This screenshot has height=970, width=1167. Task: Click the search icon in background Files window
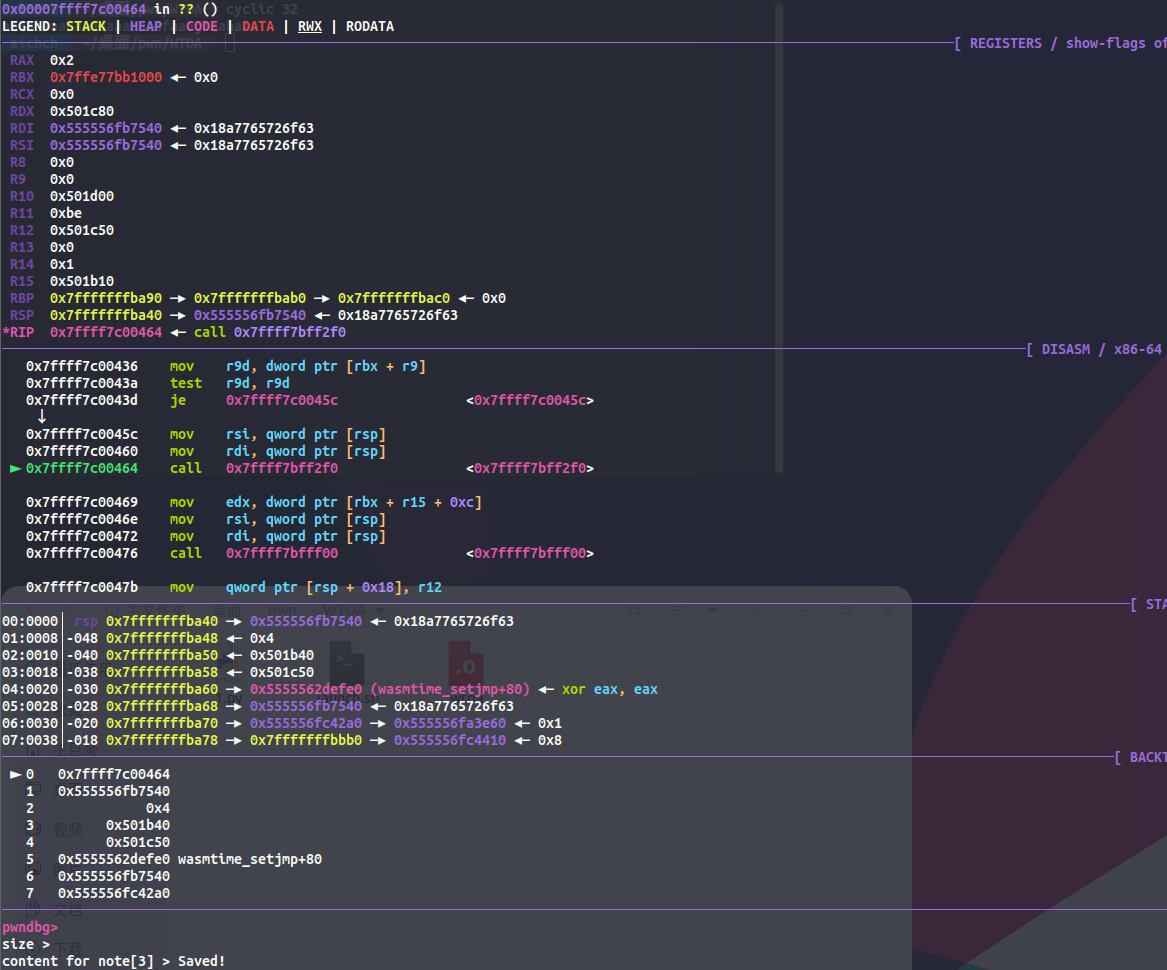pos(635,610)
